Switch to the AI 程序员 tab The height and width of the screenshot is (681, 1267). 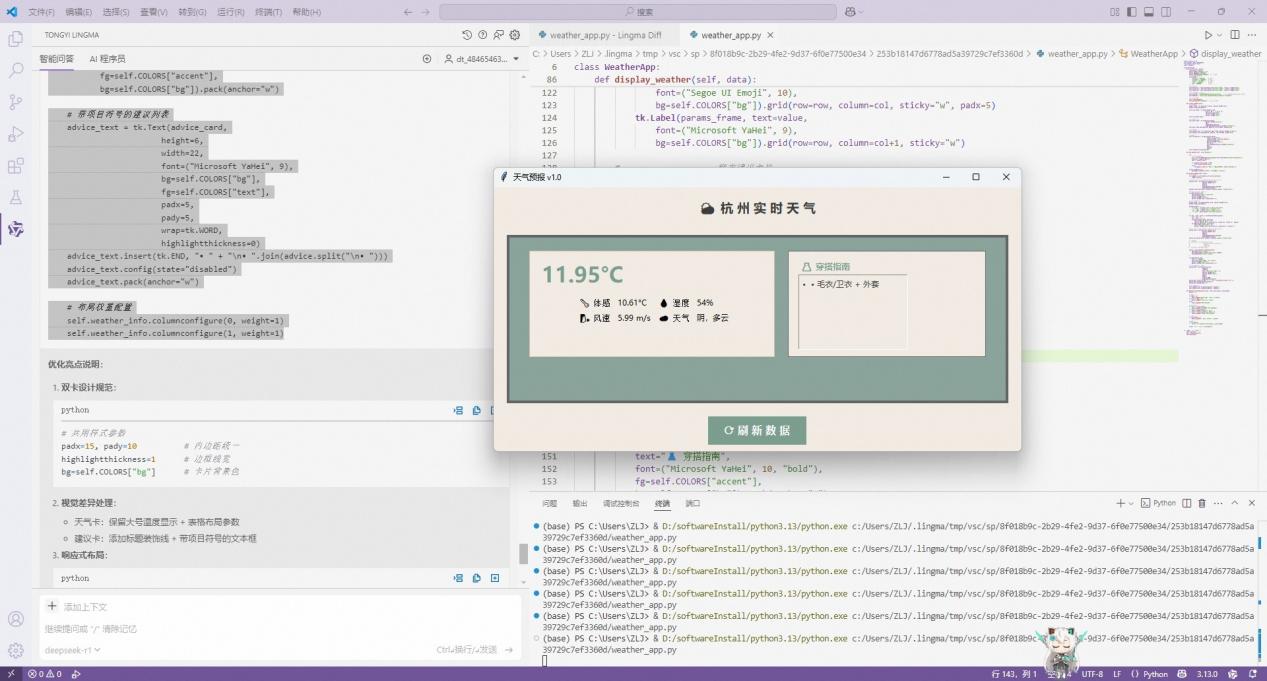click(x=107, y=59)
